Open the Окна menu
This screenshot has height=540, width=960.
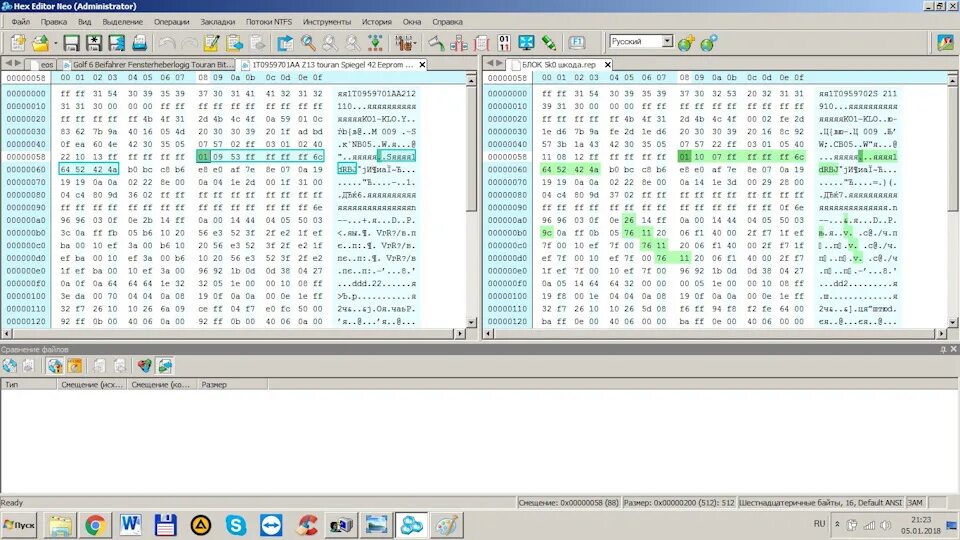point(411,21)
